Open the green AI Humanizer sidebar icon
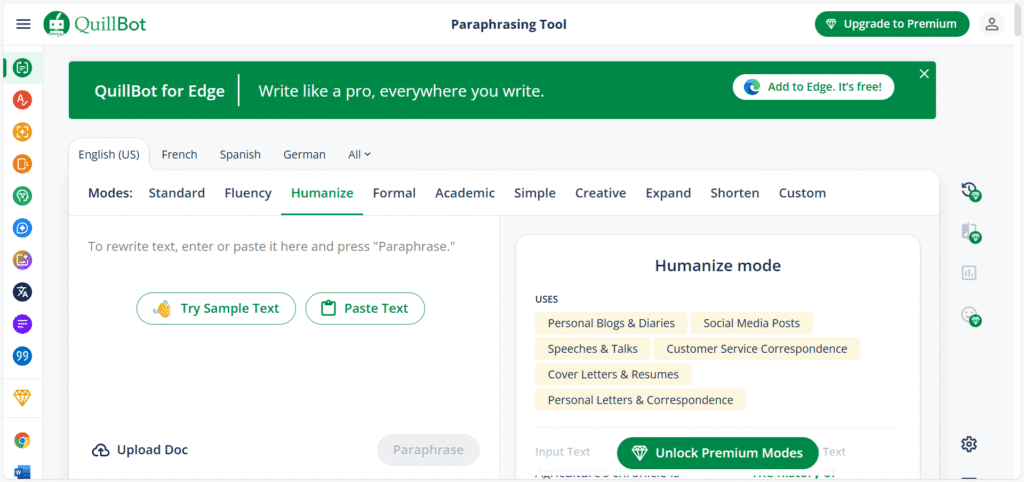 tap(22, 195)
